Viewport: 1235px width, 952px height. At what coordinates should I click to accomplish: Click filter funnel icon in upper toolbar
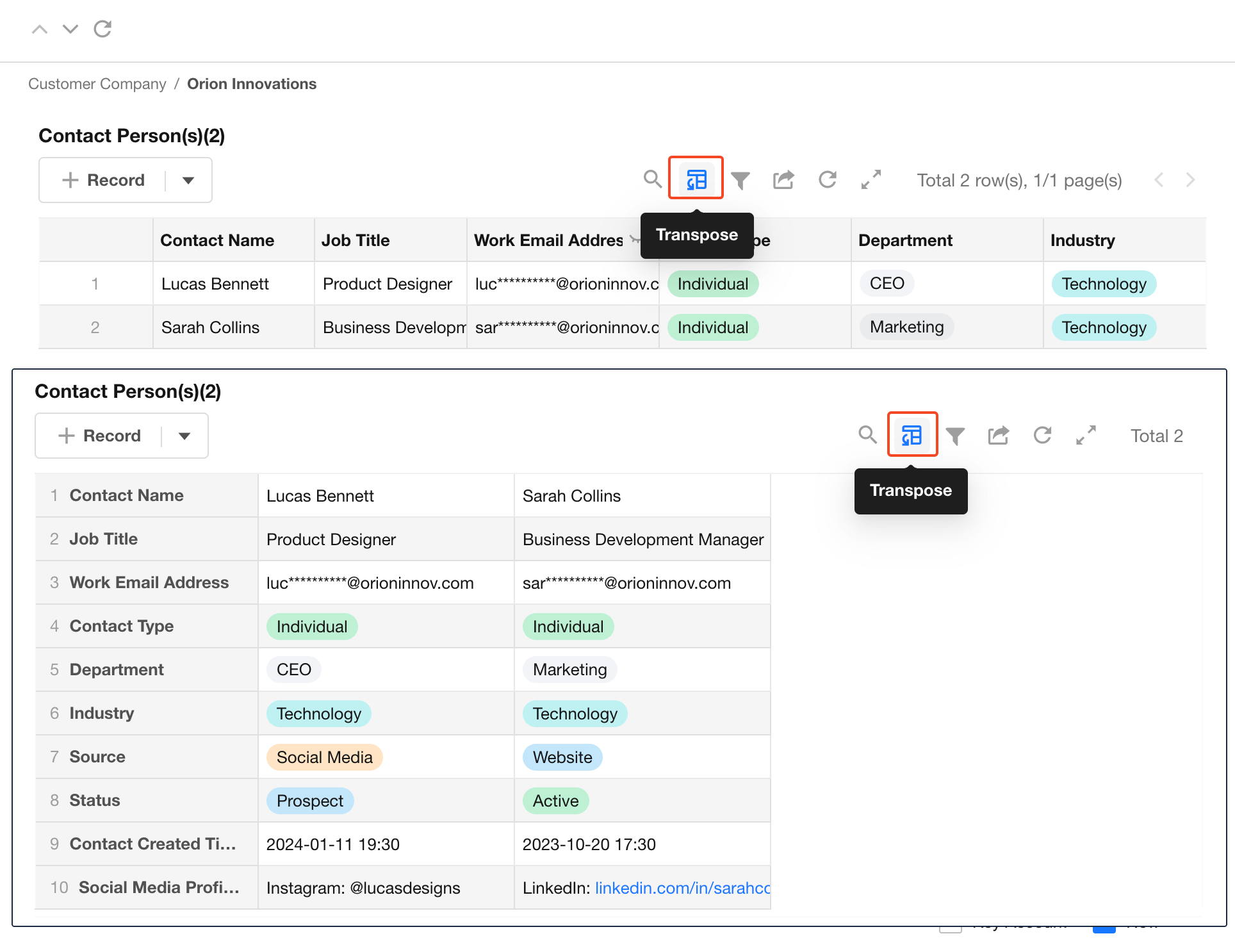(x=740, y=180)
